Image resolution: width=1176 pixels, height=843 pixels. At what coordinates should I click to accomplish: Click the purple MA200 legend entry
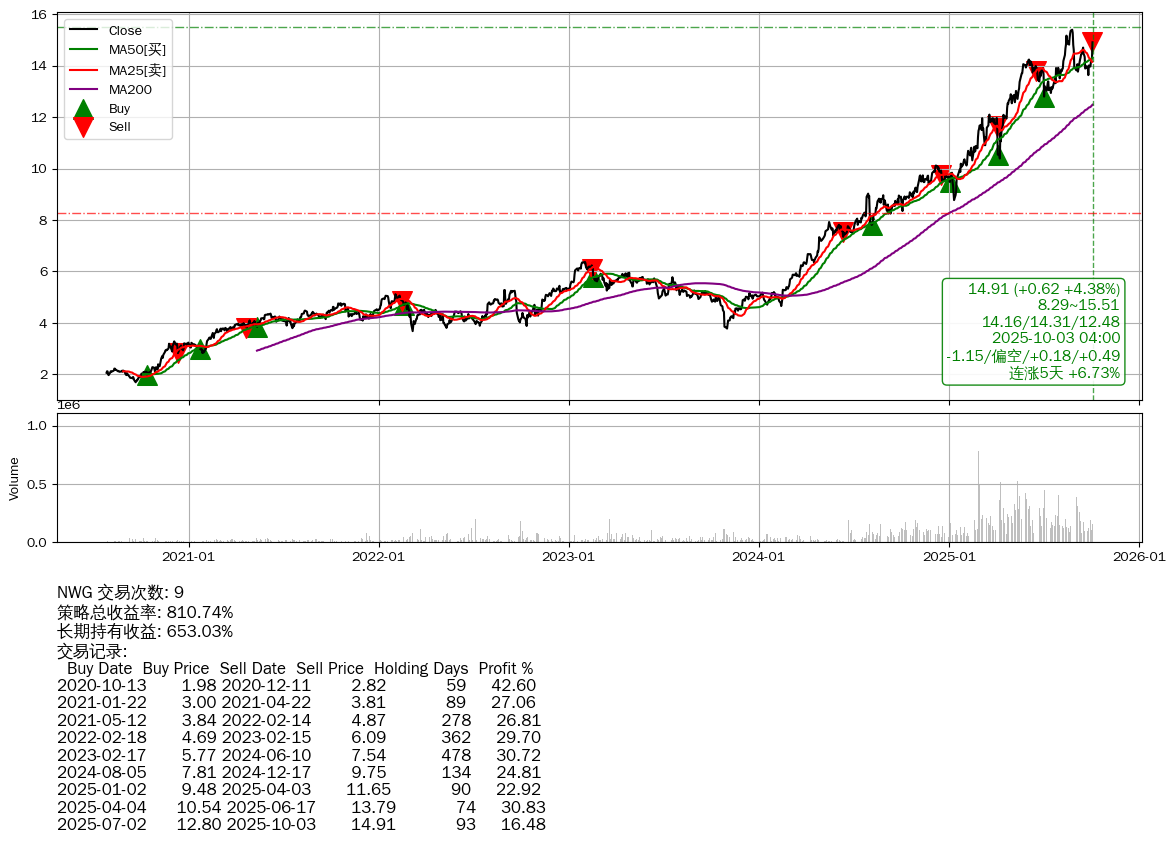coord(130,89)
